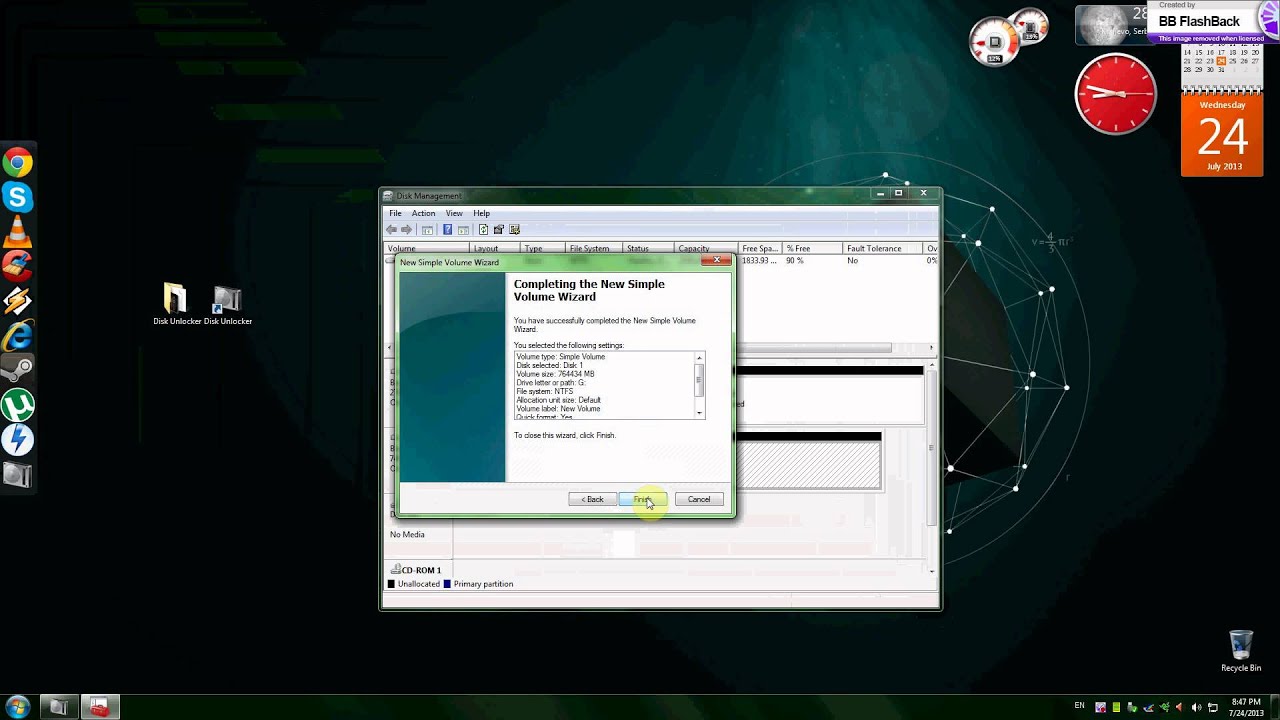Open Help via the blue question mark icon
The image size is (1280, 720).
click(447, 230)
